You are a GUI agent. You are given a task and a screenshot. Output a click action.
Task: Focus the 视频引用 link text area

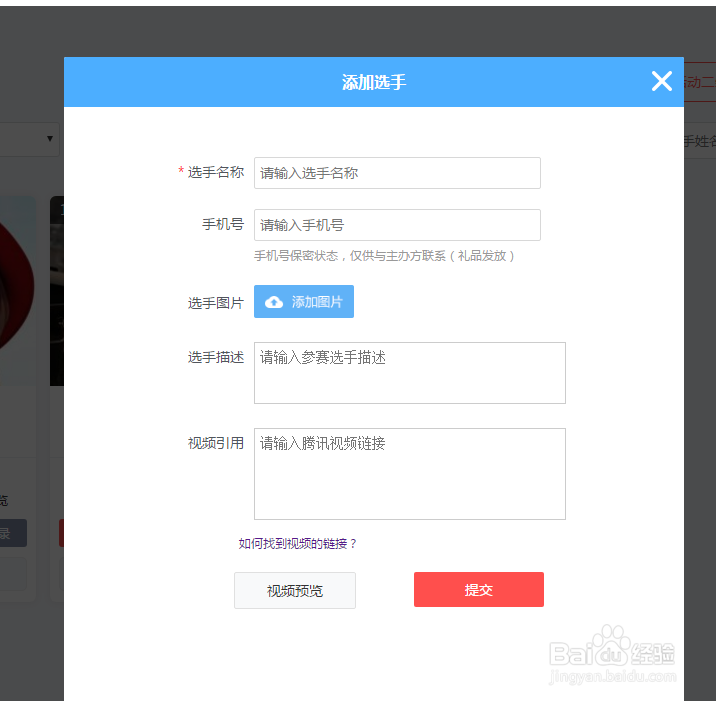pos(410,474)
